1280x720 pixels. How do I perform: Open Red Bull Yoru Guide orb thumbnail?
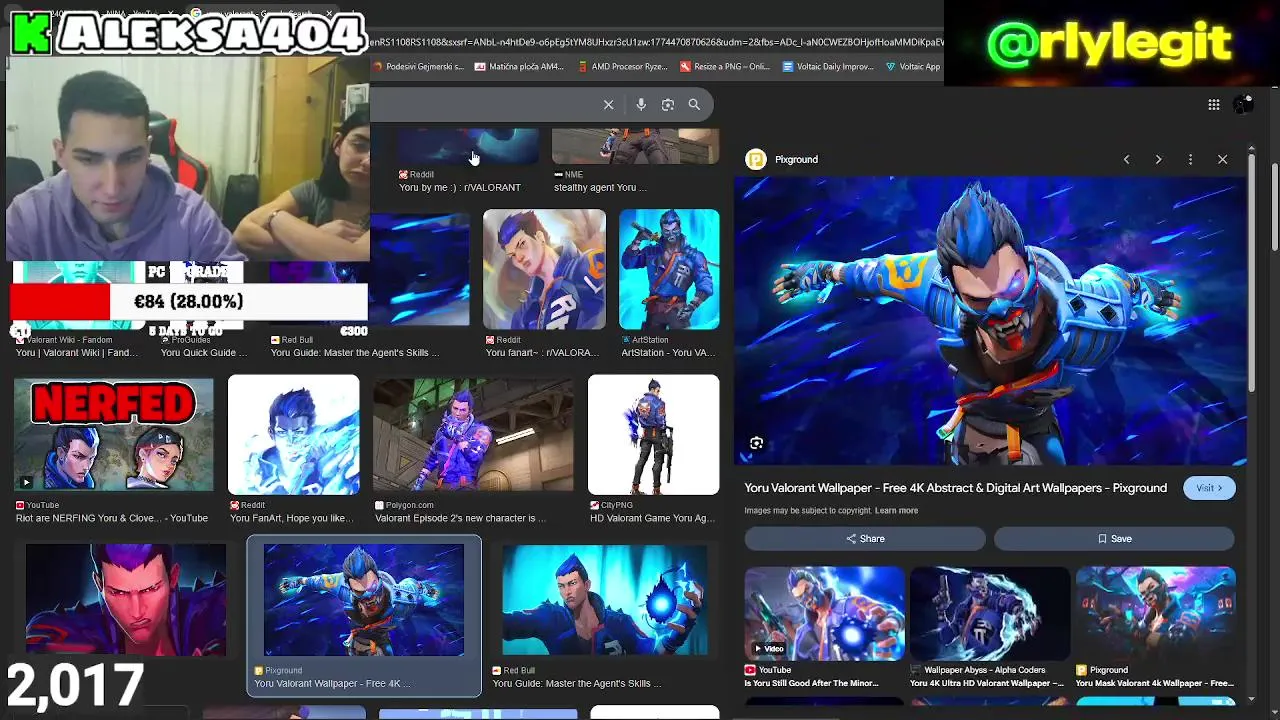[x=605, y=600]
